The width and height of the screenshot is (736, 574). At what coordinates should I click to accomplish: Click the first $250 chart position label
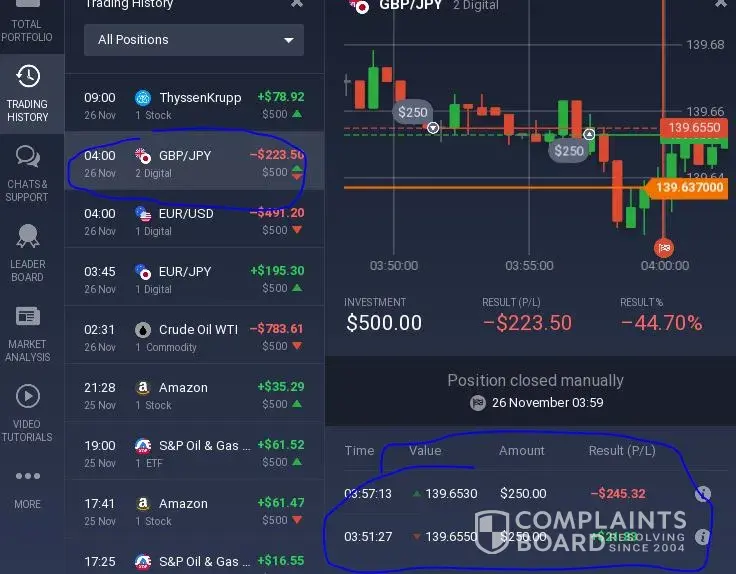413,112
